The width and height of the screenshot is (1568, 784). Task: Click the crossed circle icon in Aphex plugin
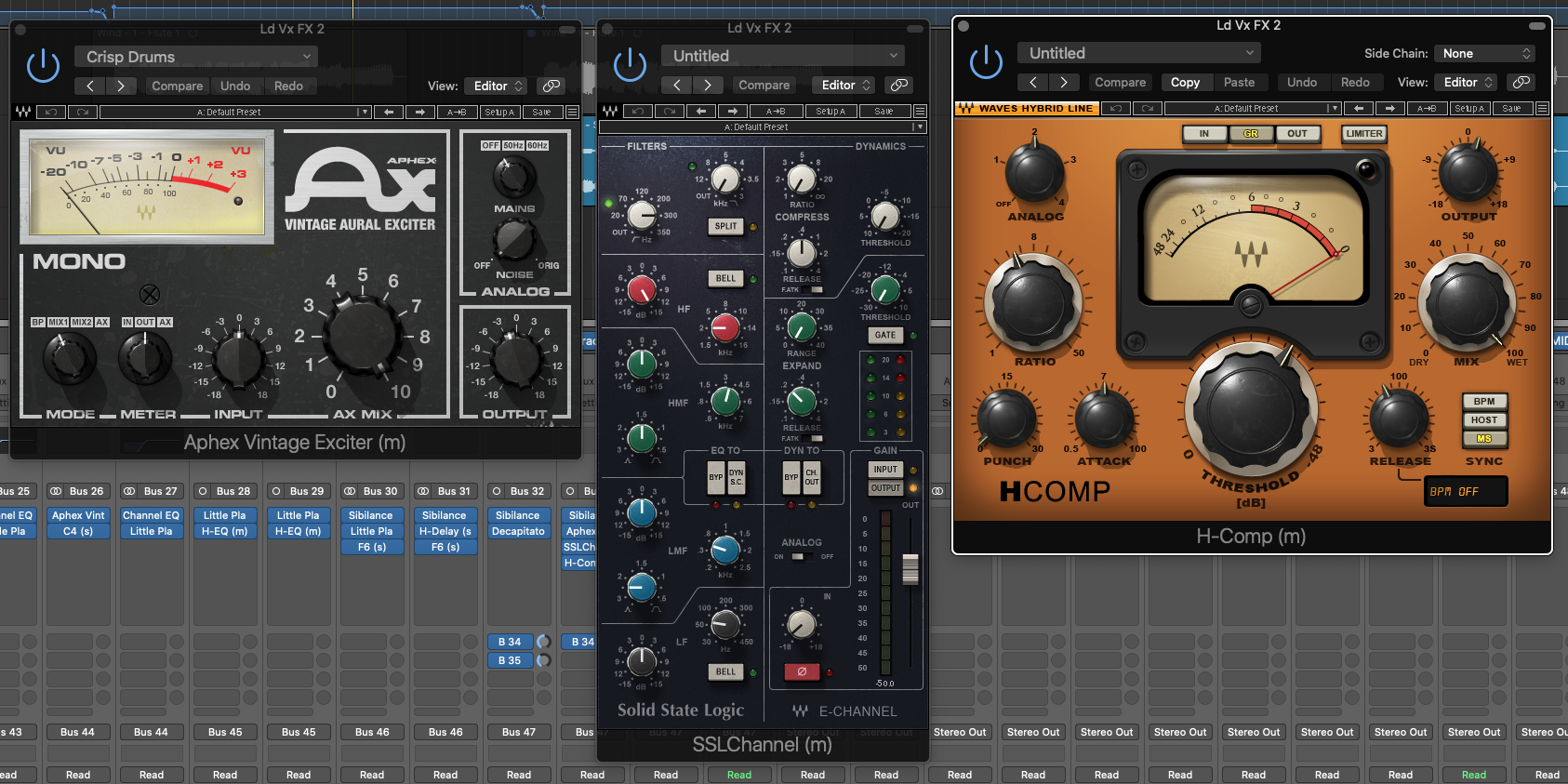(149, 295)
